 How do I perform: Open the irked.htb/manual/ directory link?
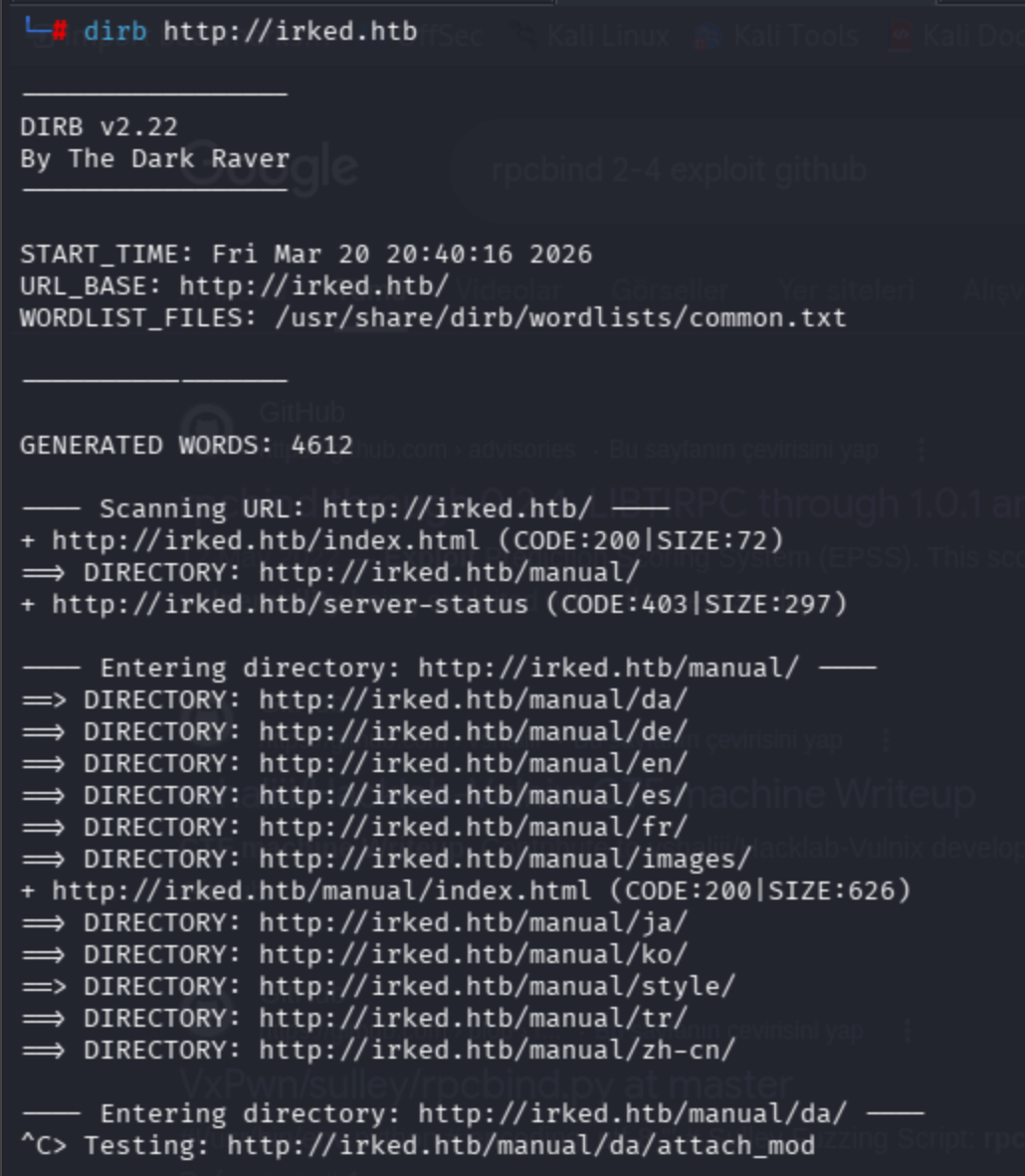coord(449,572)
